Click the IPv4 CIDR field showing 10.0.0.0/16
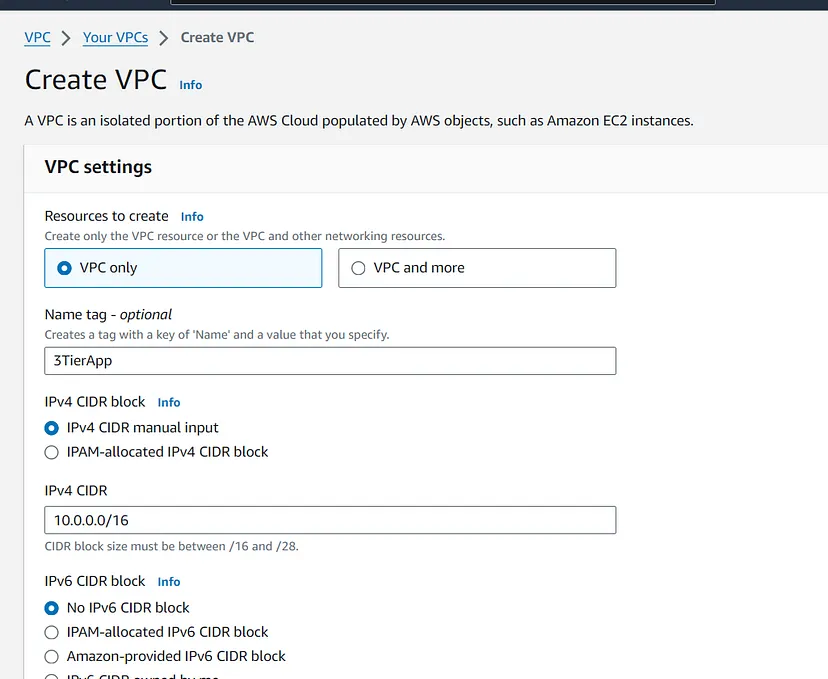Image resolution: width=828 pixels, height=679 pixels. (x=330, y=520)
